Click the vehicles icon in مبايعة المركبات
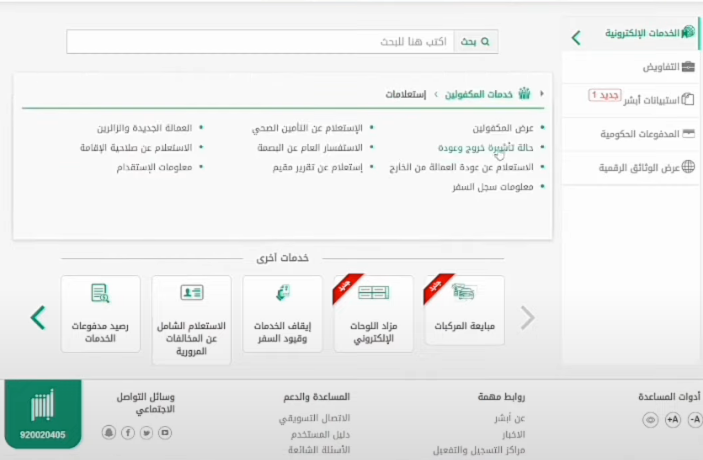 pos(464,292)
